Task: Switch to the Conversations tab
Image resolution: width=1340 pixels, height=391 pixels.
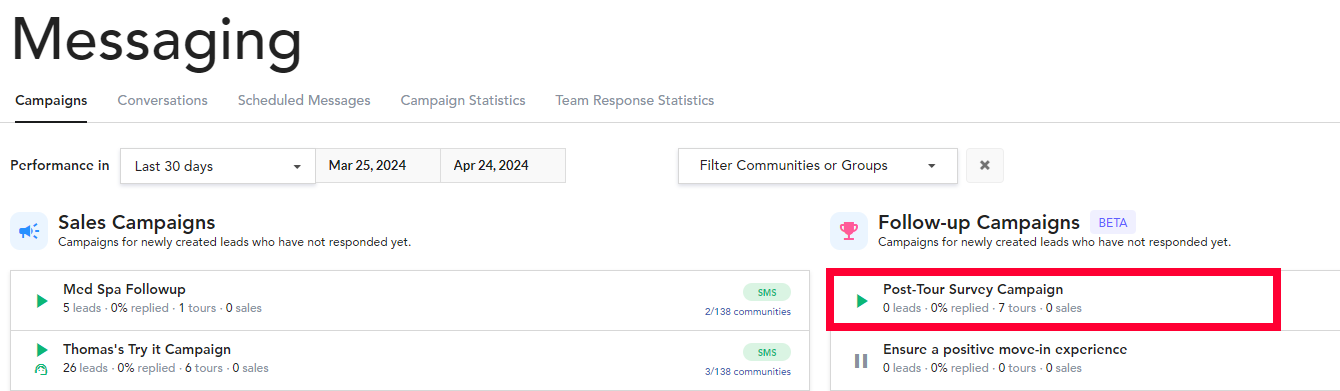Action: [163, 100]
